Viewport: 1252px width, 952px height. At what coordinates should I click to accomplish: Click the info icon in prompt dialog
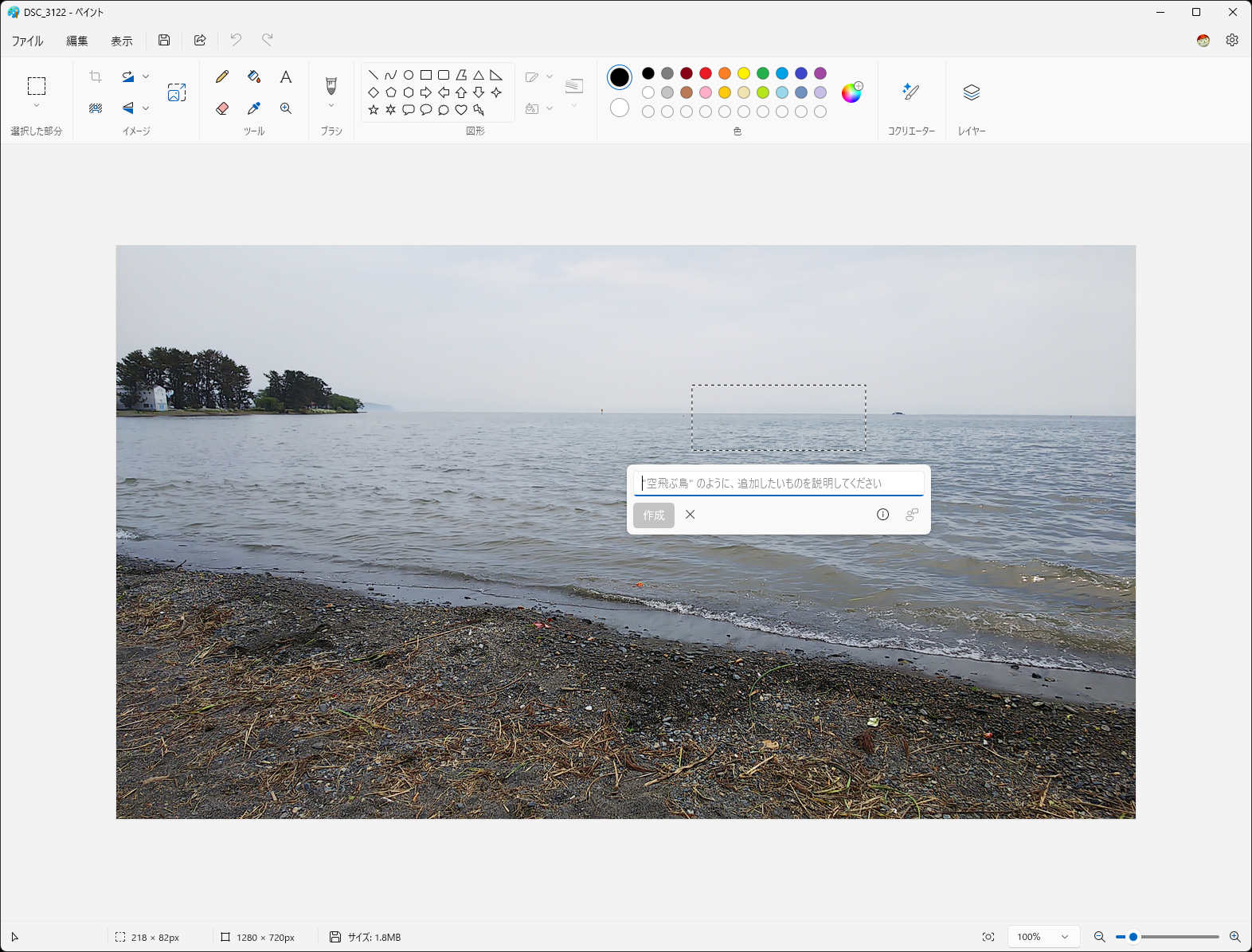tap(882, 515)
